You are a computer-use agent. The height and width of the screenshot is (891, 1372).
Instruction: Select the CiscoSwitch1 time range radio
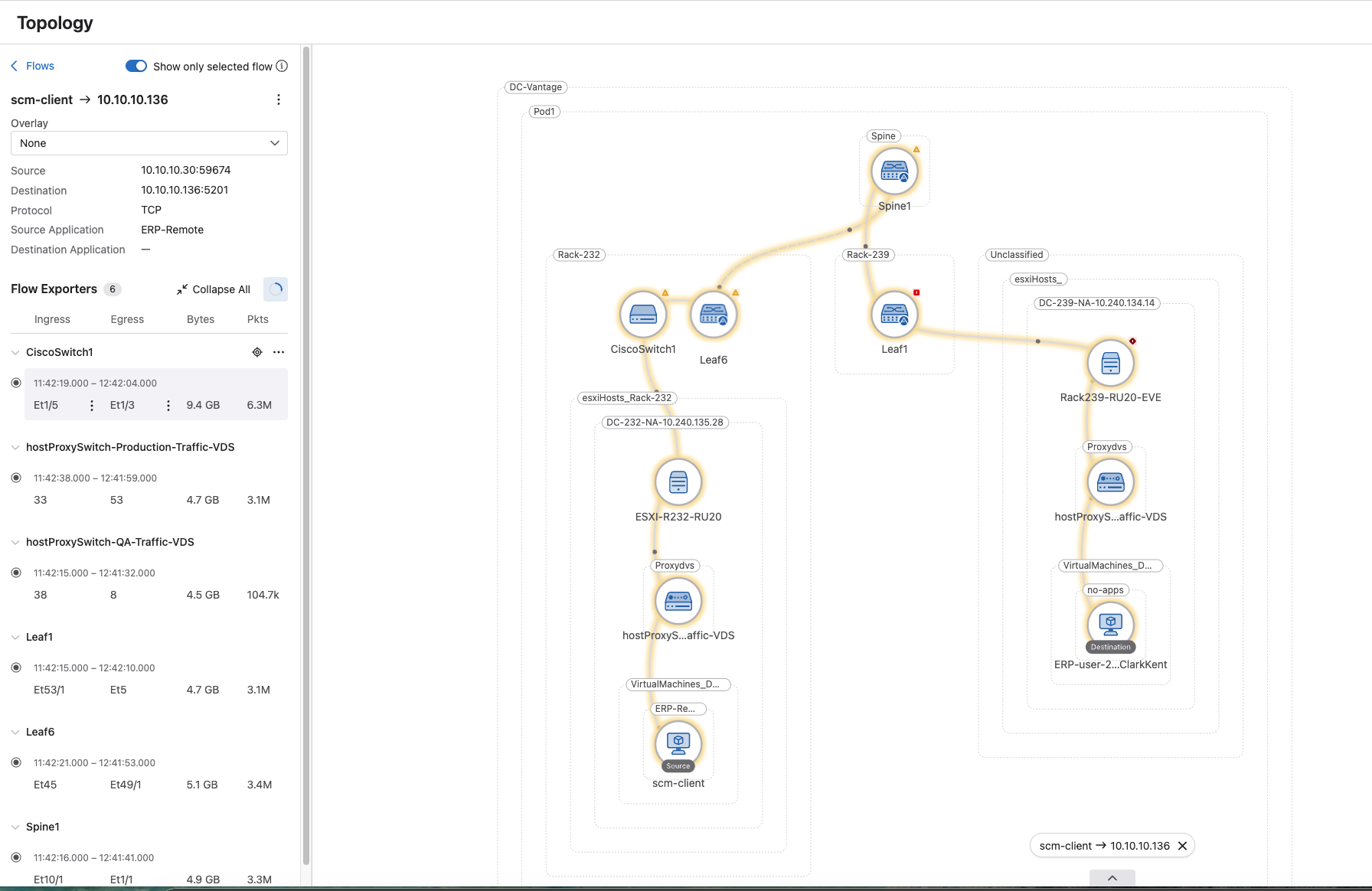pos(16,383)
